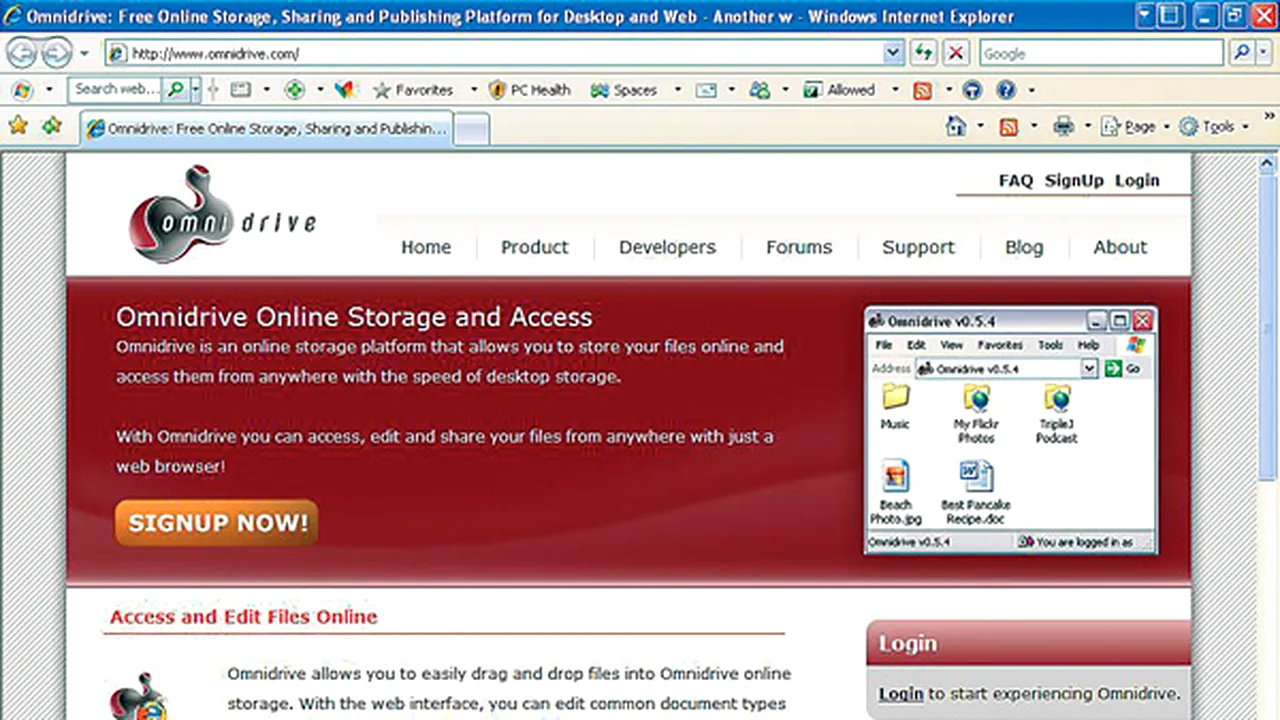Expand the toolbar Favorites dropdown arrow
The height and width of the screenshot is (720, 1280).
(x=472, y=90)
